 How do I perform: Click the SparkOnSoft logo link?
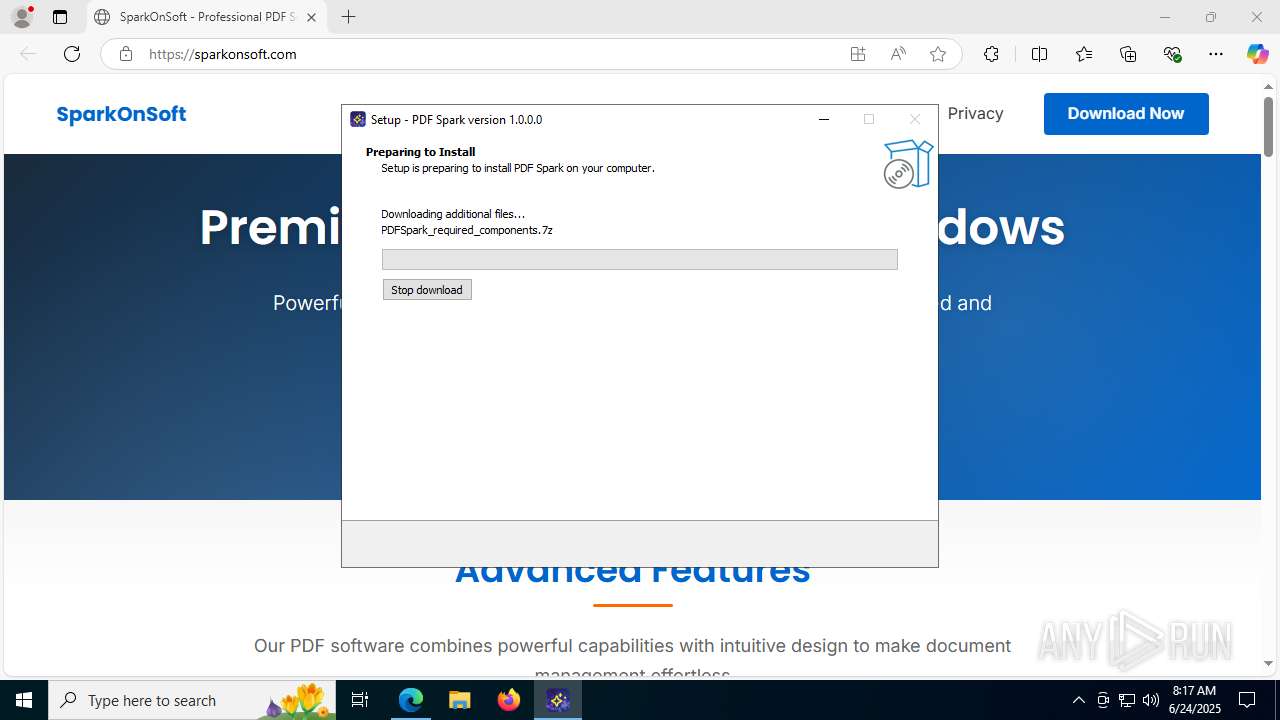pos(121,114)
